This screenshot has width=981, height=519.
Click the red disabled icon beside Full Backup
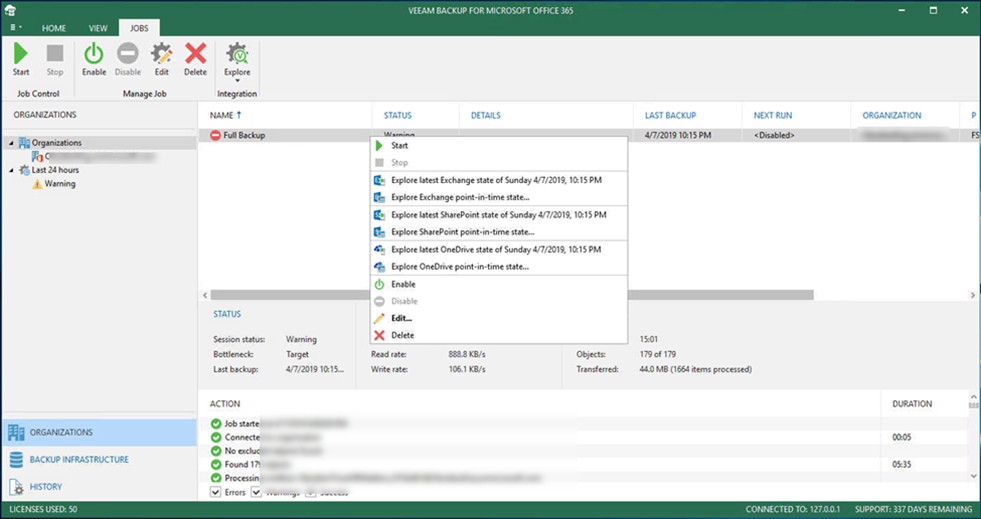(x=215, y=135)
